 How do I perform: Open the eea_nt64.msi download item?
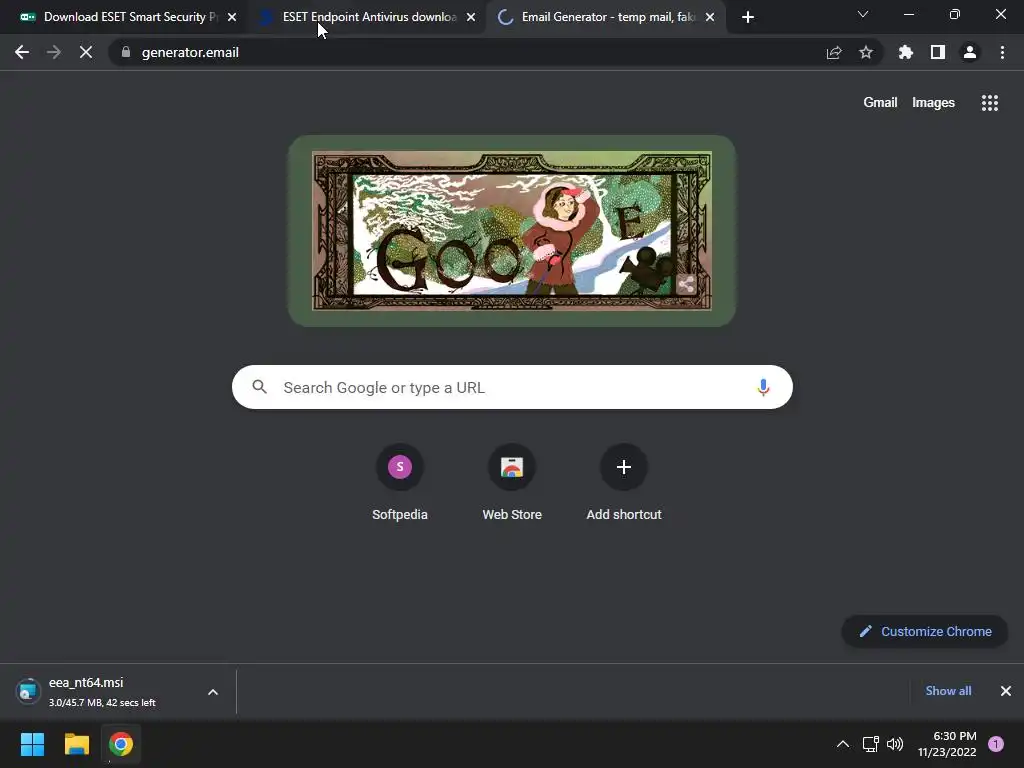(x=103, y=692)
